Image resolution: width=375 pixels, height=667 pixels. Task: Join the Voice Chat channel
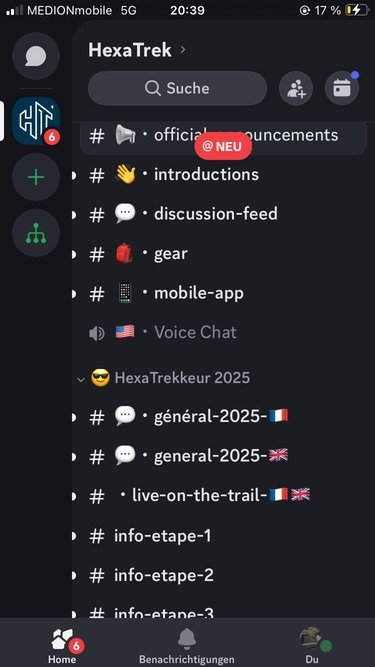(223, 332)
